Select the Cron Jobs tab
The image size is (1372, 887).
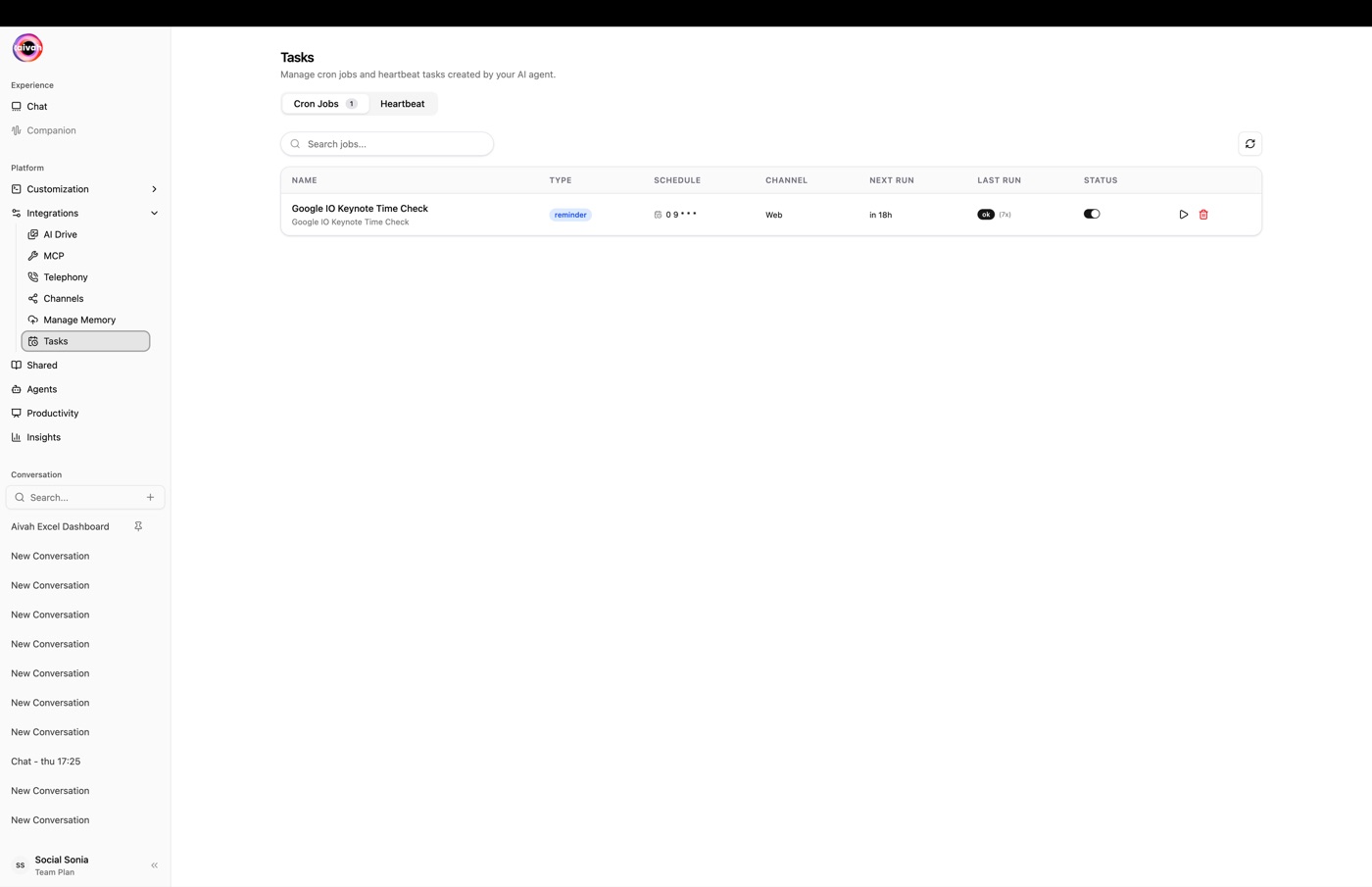tap(325, 104)
